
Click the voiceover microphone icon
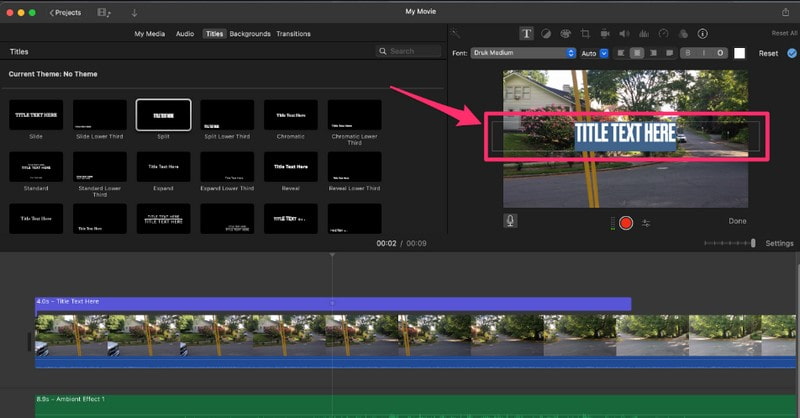click(x=510, y=222)
